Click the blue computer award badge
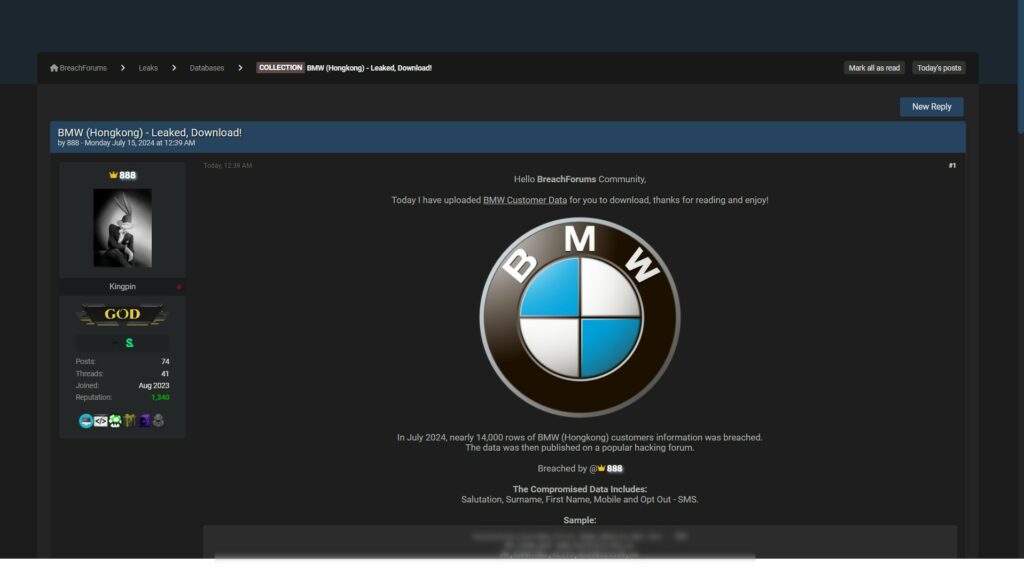 pos(86,421)
